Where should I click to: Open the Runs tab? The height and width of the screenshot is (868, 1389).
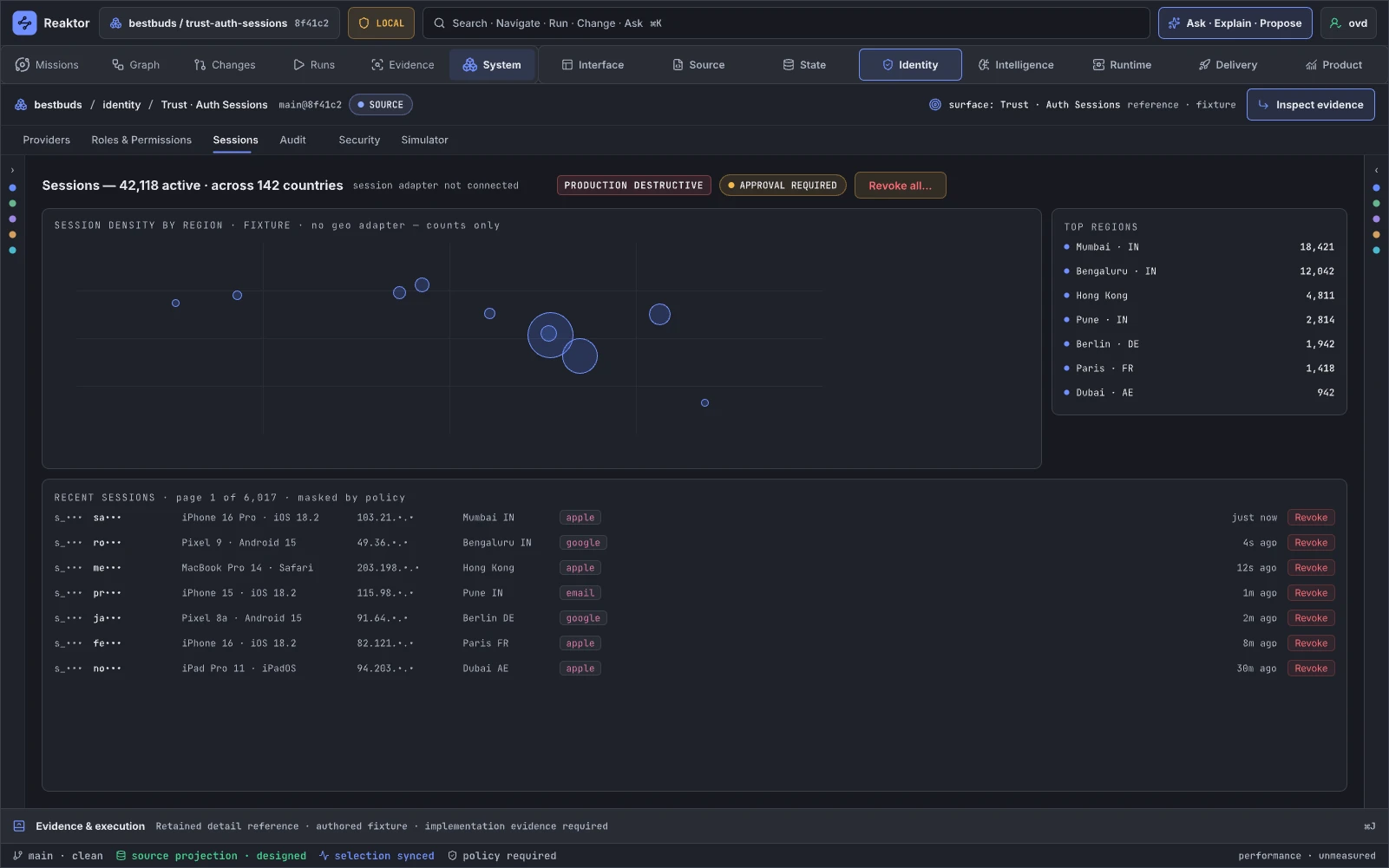click(x=313, y=65)
